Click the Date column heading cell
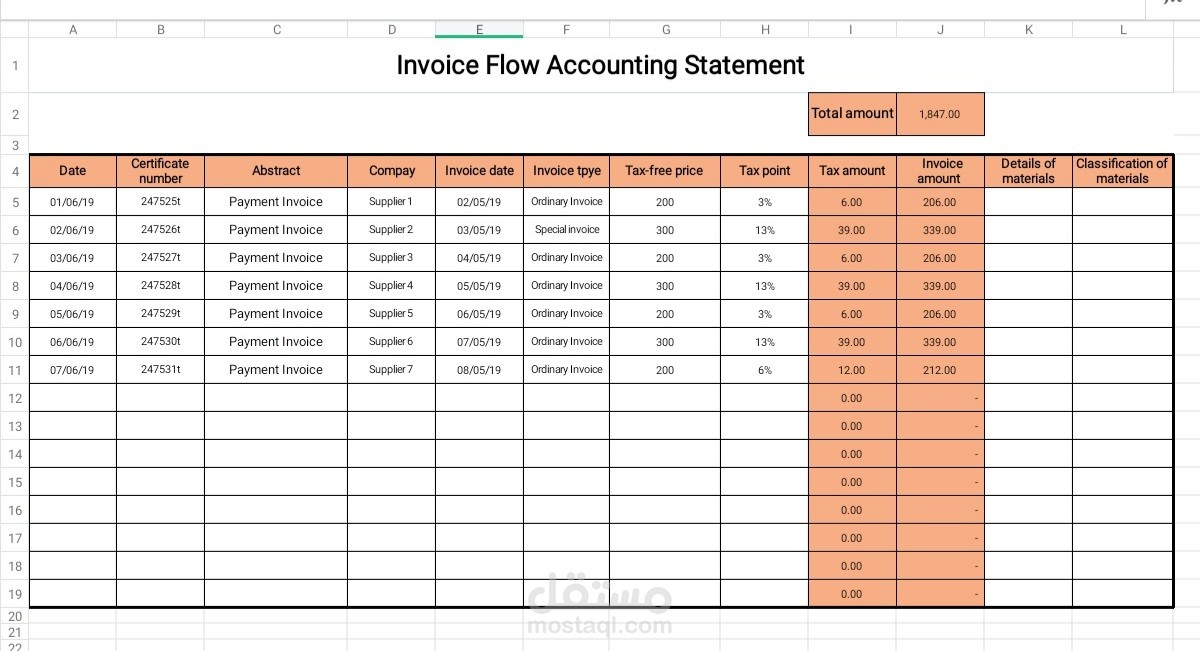The width and height of the screenshot is (1200, 651). click(x=73, y=171)
